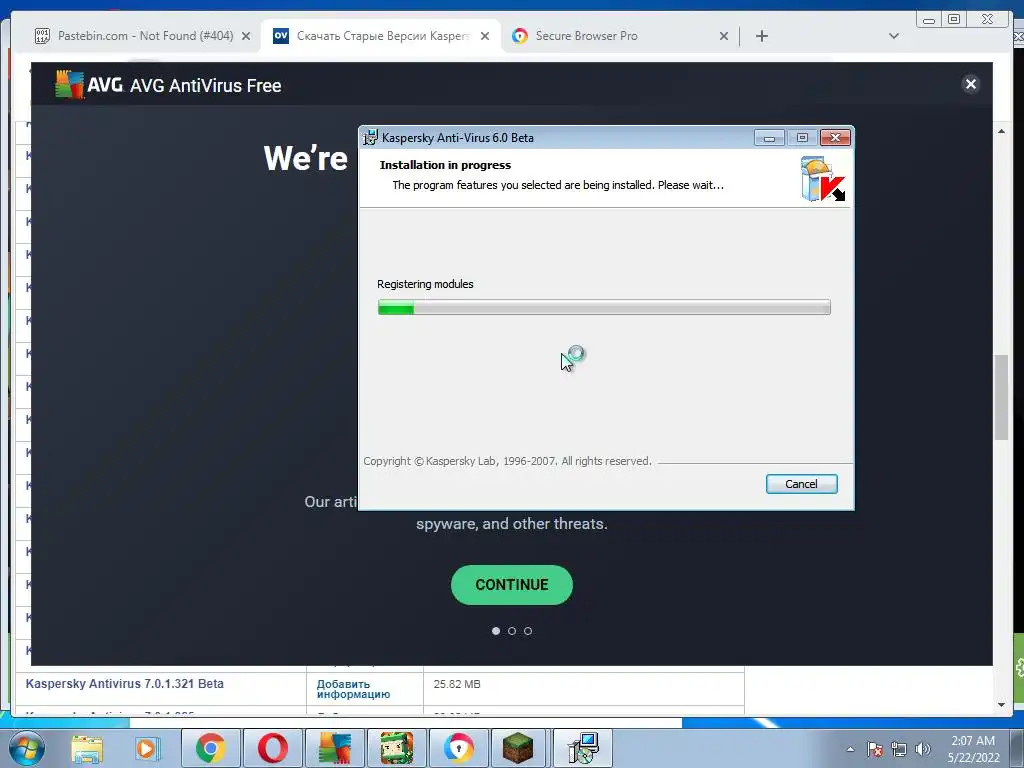Click the Добавить информацию link
The width and height of the screenshot is (1024, 768).
(x=353, y=689)
